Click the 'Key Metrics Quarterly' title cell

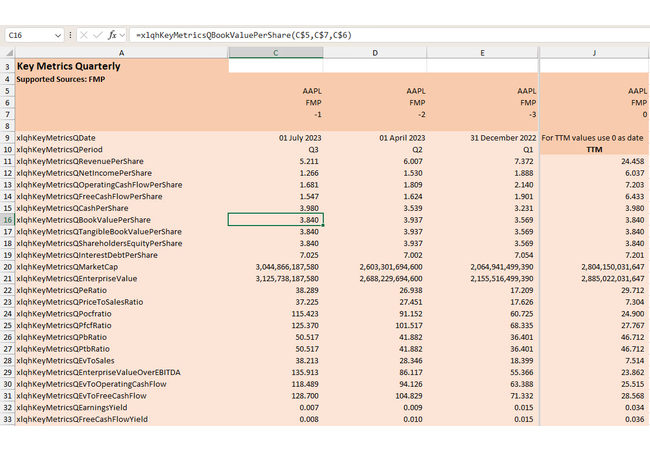tap(121, 66)
